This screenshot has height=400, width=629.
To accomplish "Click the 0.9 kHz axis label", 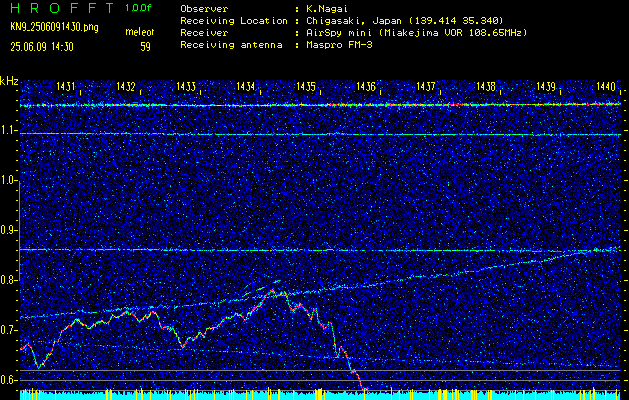I will click(9, 230).
